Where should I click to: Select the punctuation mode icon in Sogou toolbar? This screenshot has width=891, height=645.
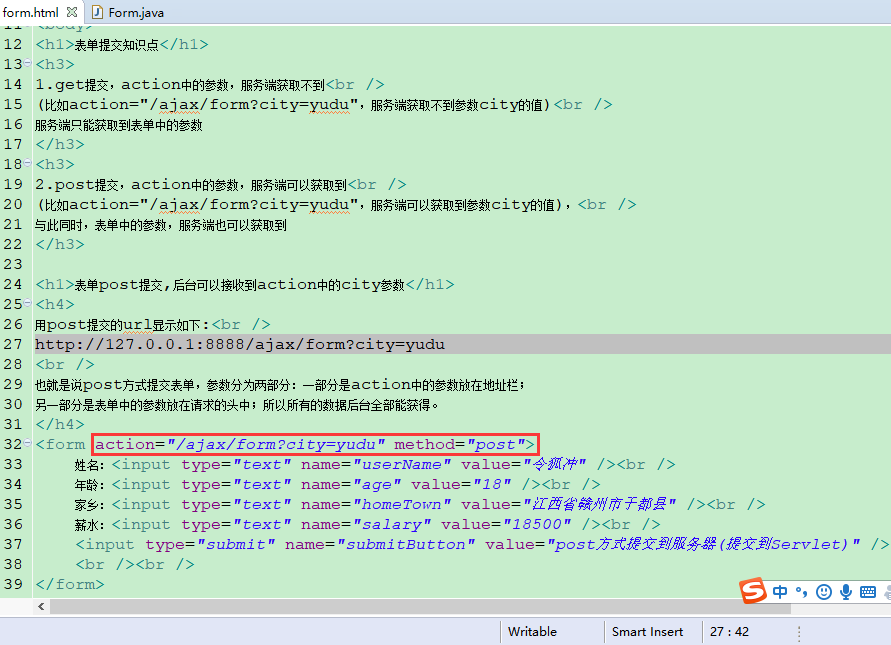point(800,592)
